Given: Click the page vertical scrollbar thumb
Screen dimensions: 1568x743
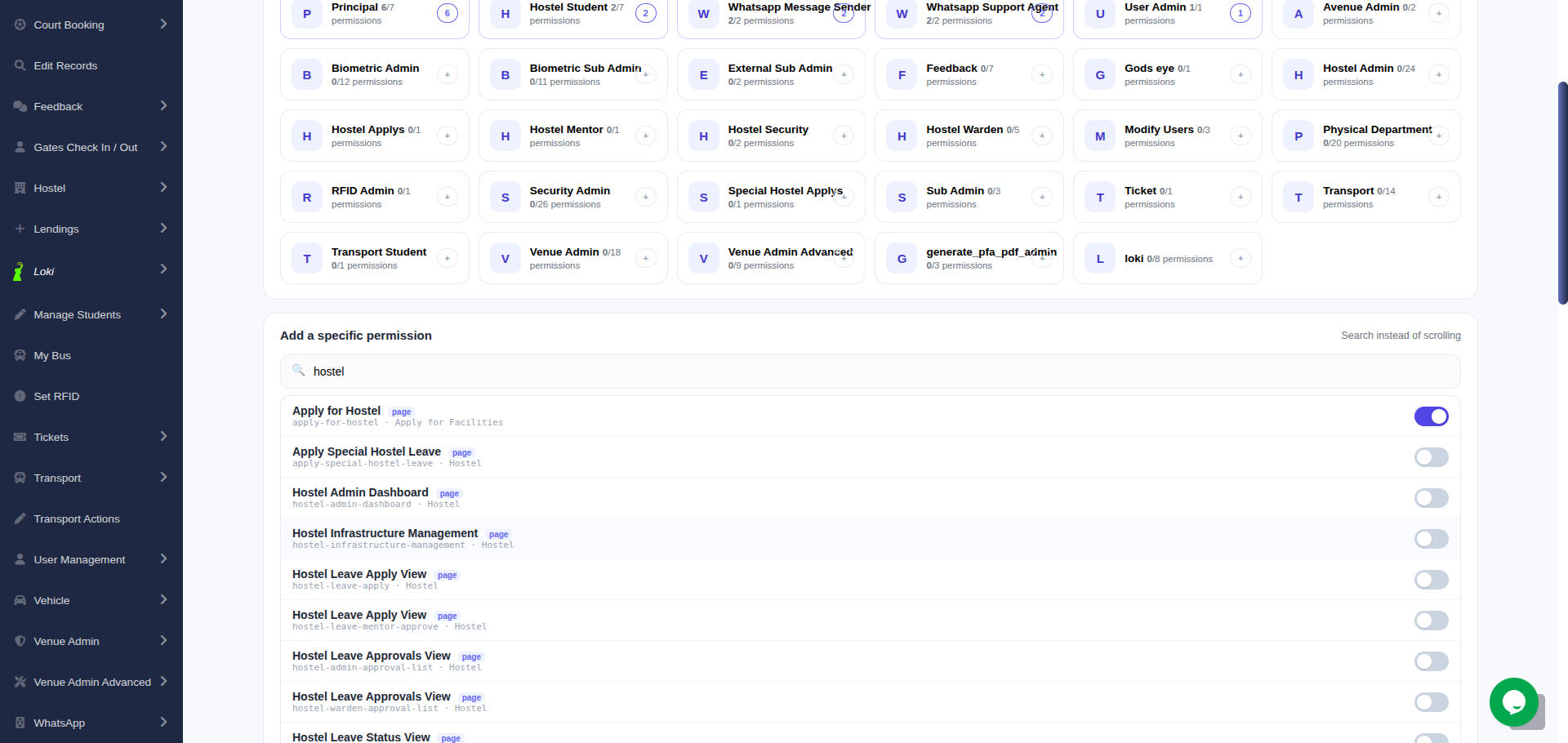Looking at the screenshot, I should (x=1563, y=193).
